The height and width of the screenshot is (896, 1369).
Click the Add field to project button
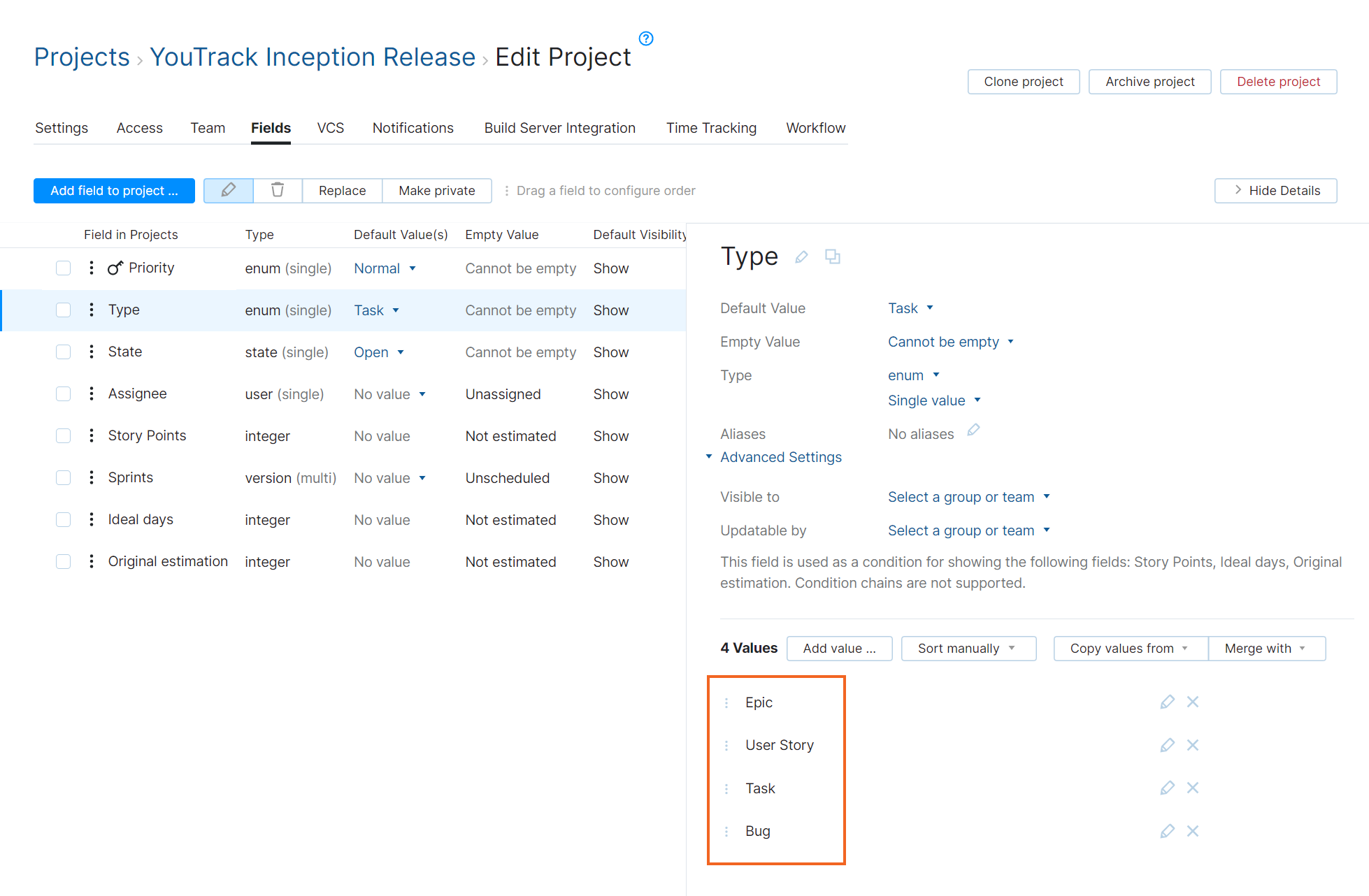coord(114,190)
